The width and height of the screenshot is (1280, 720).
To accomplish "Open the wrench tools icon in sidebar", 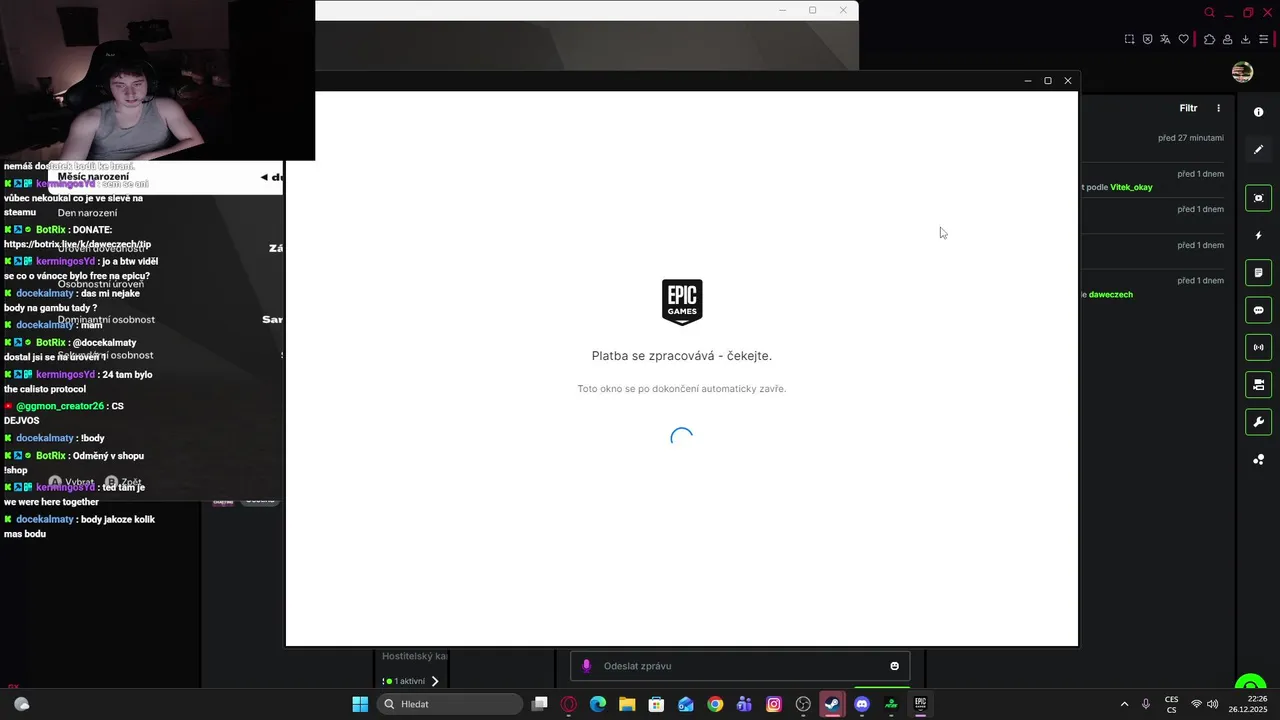I will (x=1259, y=422).
